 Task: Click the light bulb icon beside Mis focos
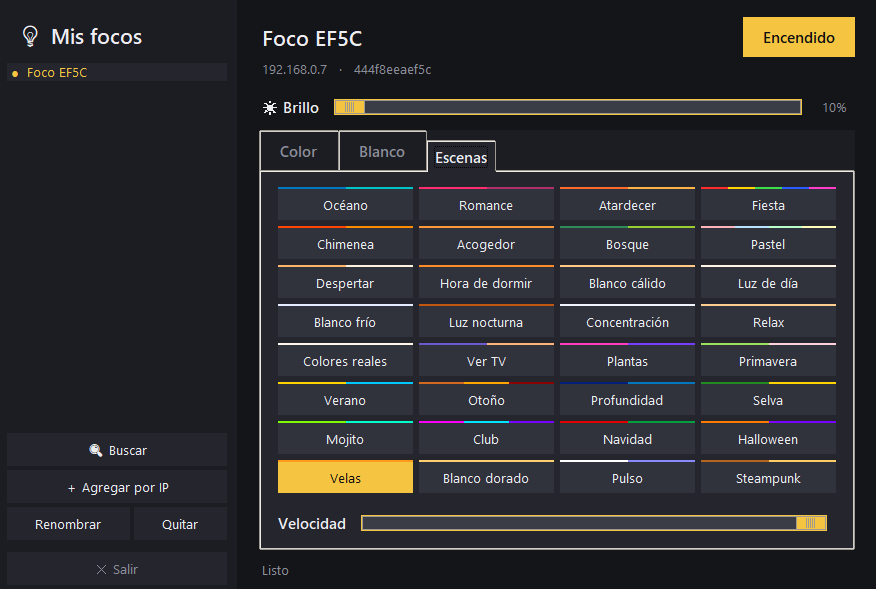[30, 36]
